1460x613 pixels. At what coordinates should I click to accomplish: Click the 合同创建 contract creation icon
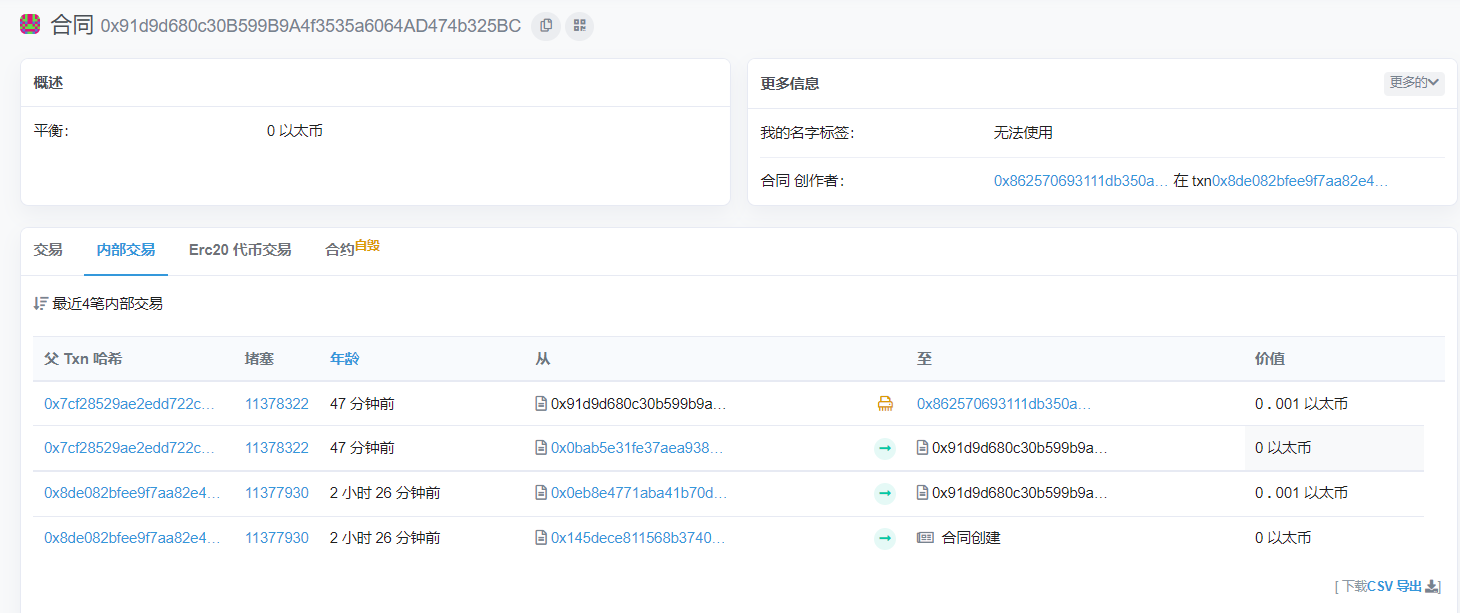[926, 538]
